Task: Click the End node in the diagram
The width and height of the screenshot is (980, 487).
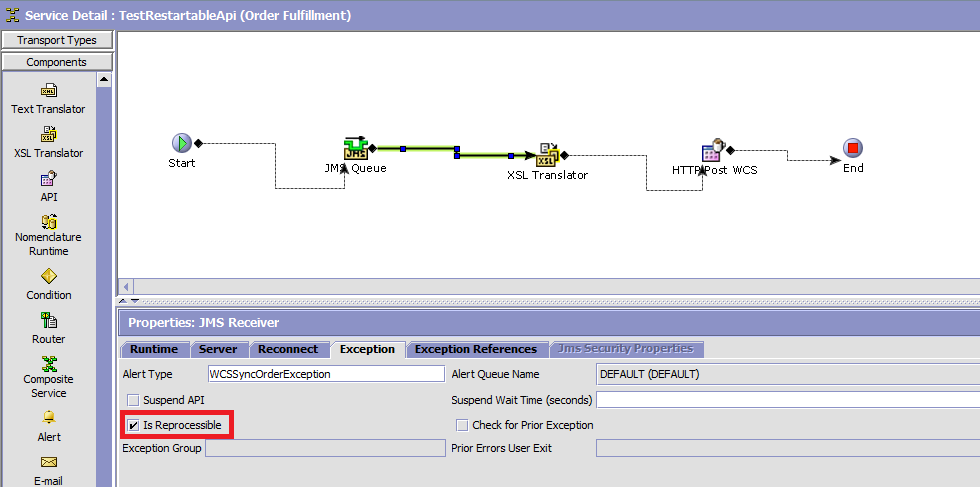Action: click(852, 149)
